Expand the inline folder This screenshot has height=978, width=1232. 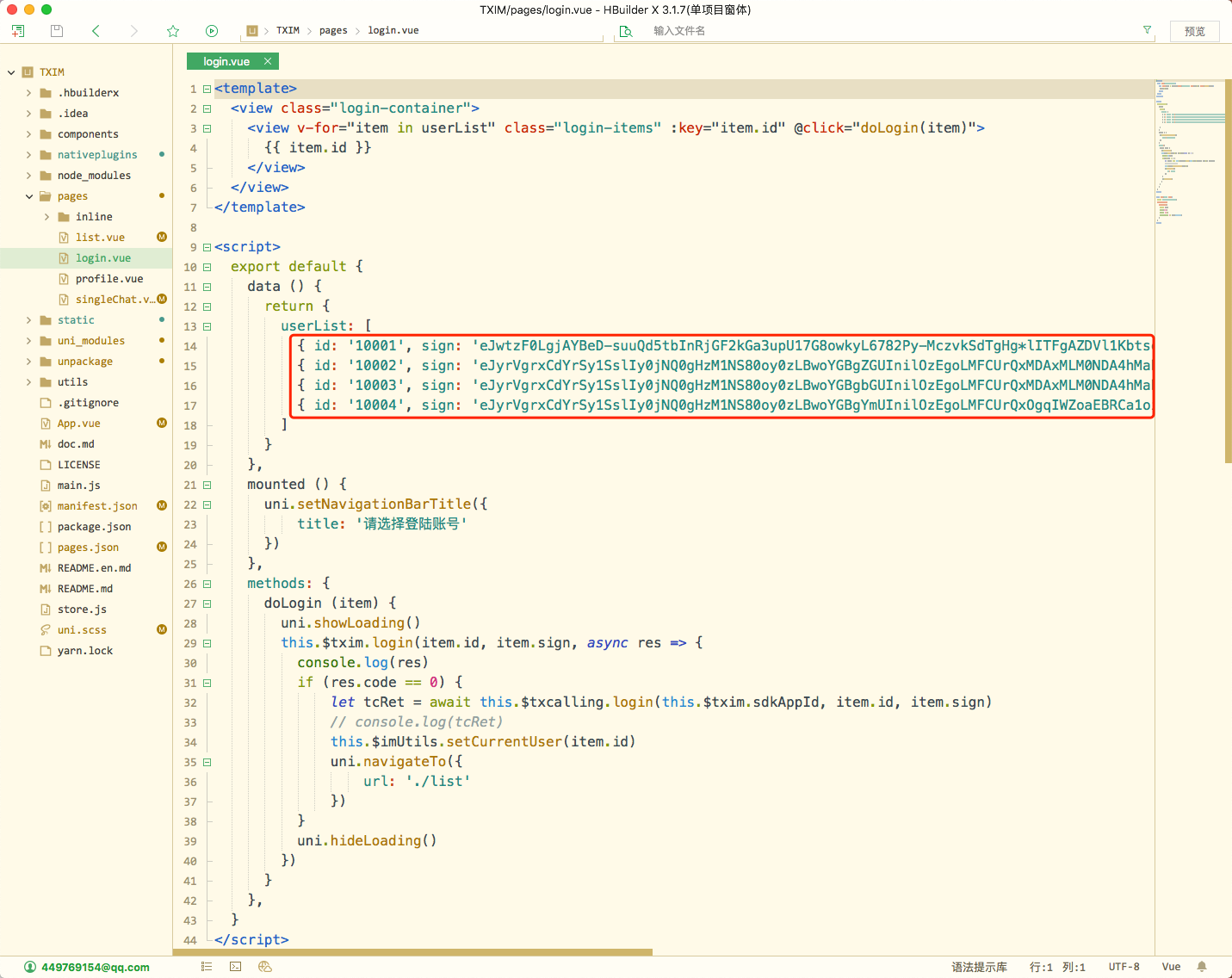pos(46,217)
